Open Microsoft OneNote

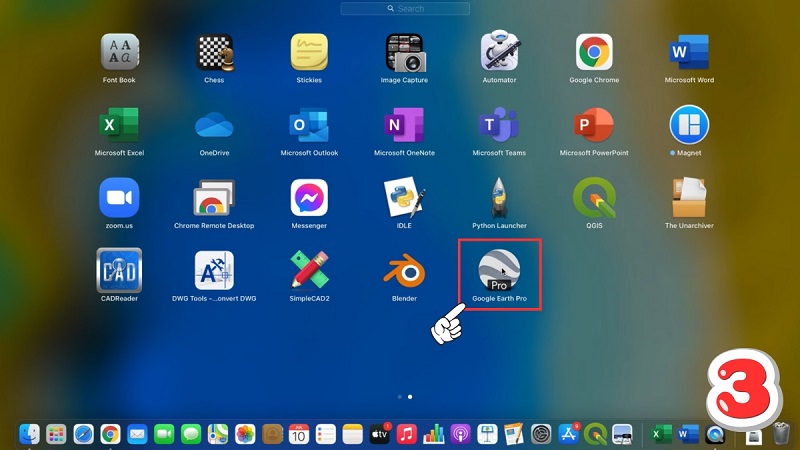(x=404, y=125)
